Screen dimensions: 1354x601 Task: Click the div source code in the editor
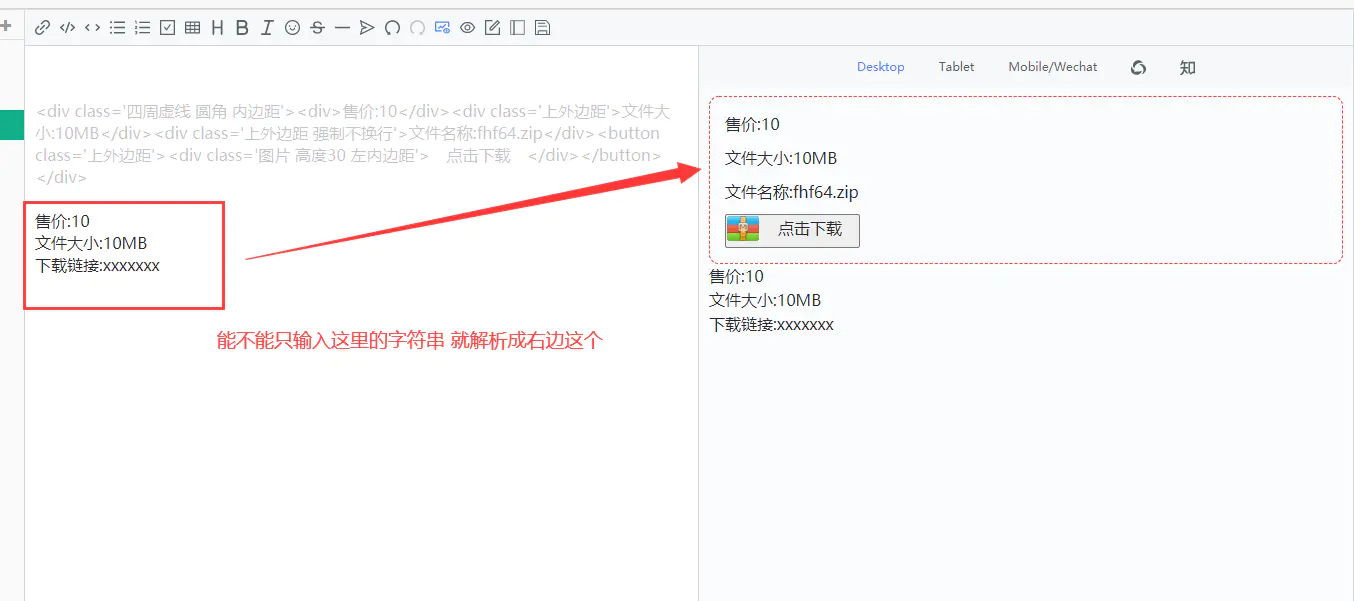click(353, 144)
